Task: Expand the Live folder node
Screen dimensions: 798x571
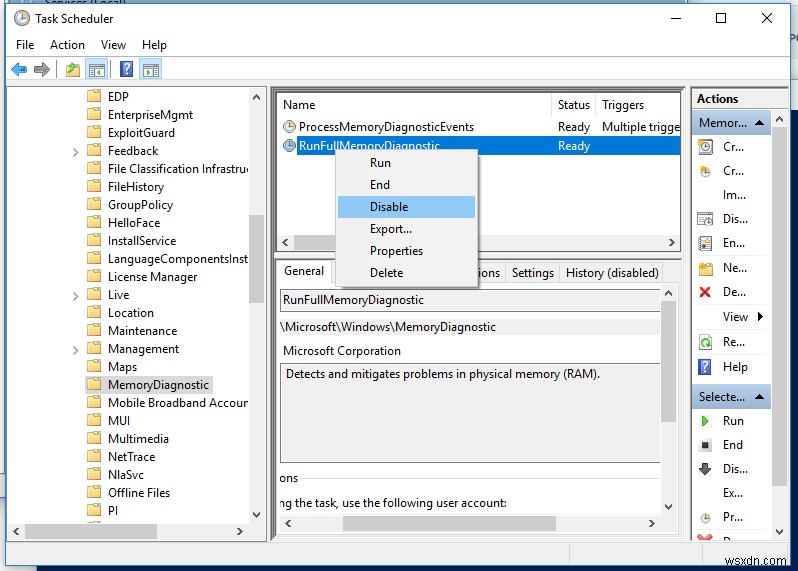Action: point(75,296)
